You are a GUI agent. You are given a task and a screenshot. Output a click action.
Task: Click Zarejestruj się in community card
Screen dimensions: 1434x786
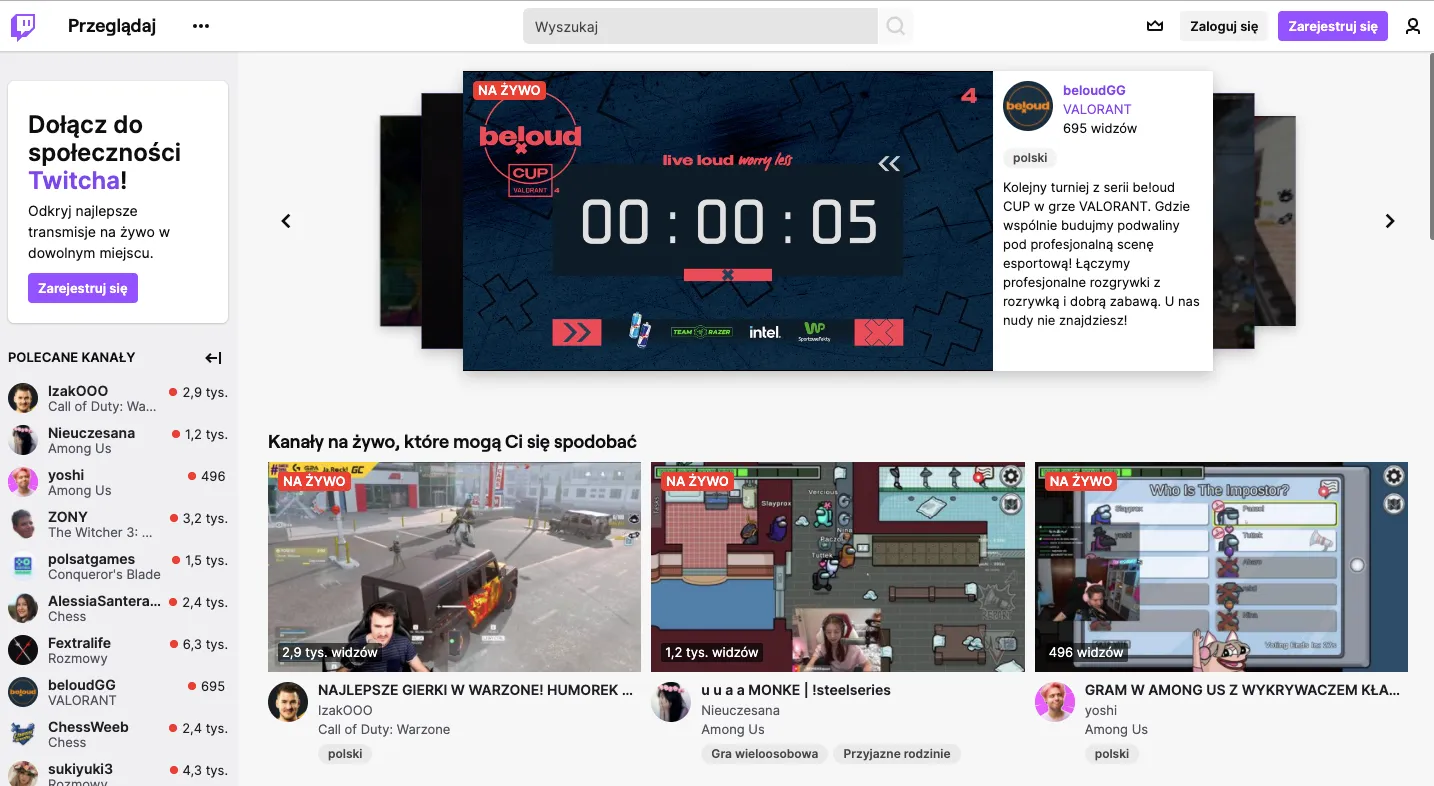tap(83, 288)
